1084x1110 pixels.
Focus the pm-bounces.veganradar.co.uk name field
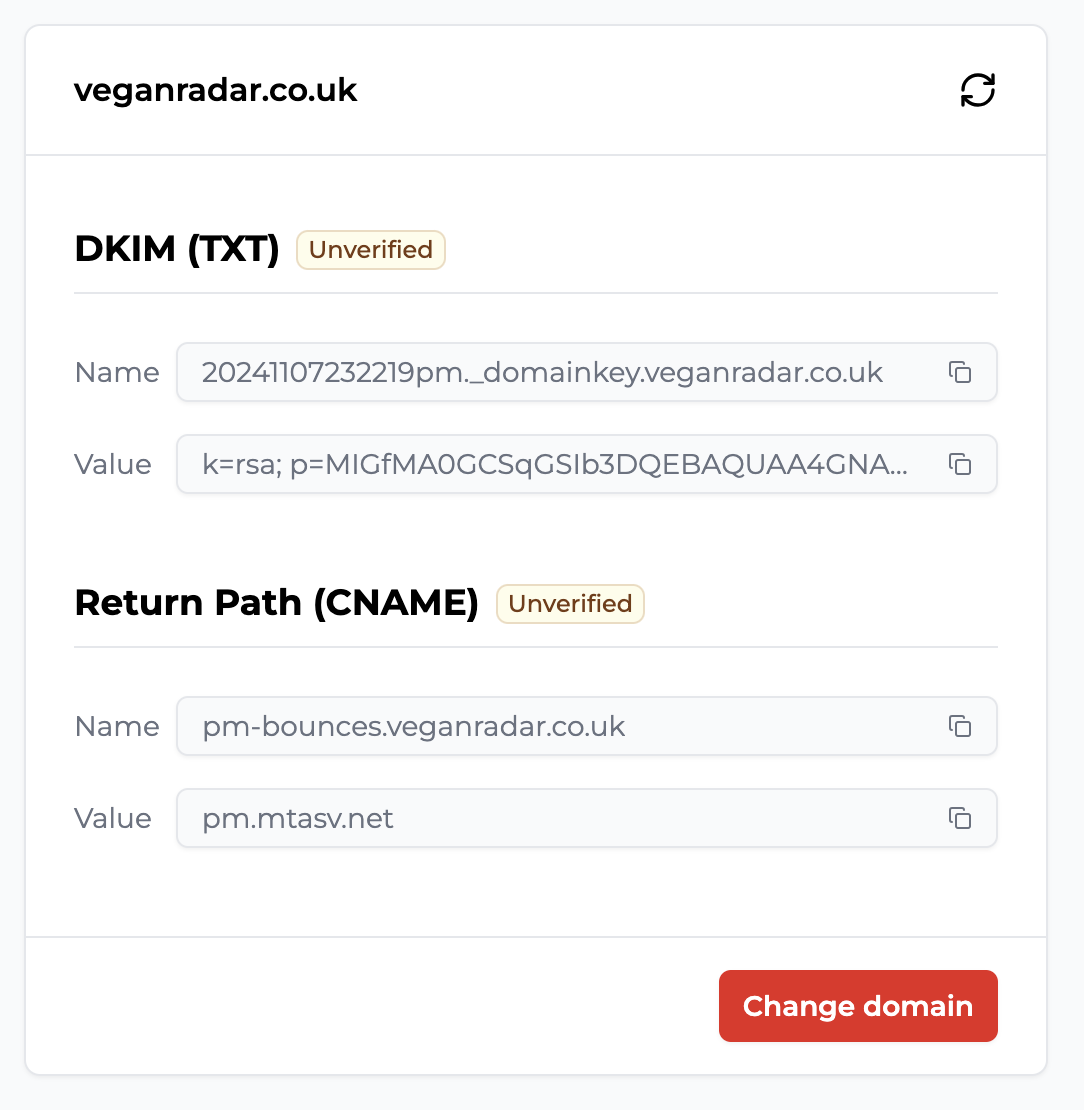point(587,726)
